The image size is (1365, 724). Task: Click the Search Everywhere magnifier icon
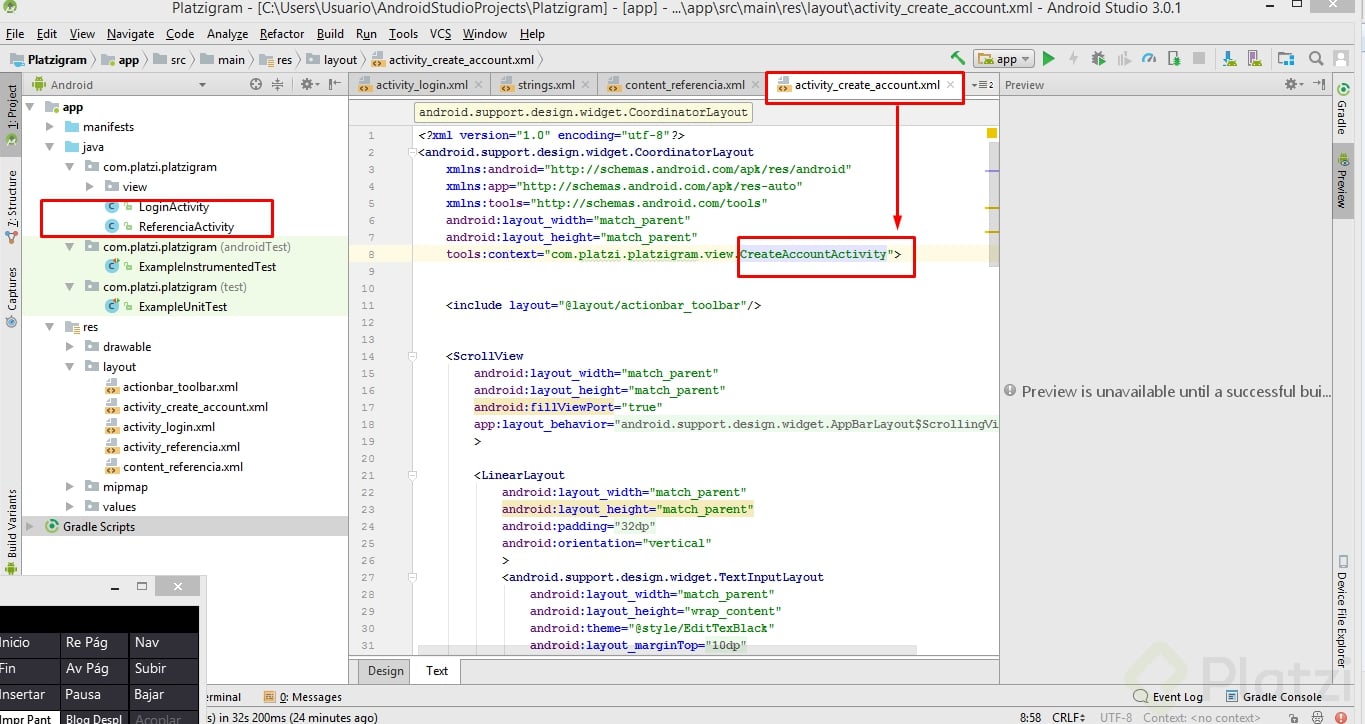pos(1316,59)
